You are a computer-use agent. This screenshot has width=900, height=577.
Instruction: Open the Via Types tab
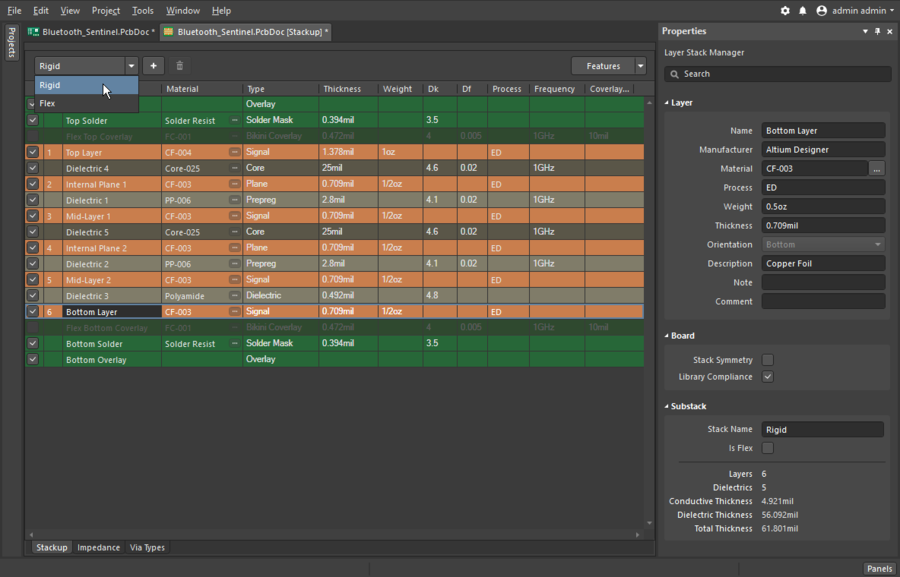coord(148,548)
